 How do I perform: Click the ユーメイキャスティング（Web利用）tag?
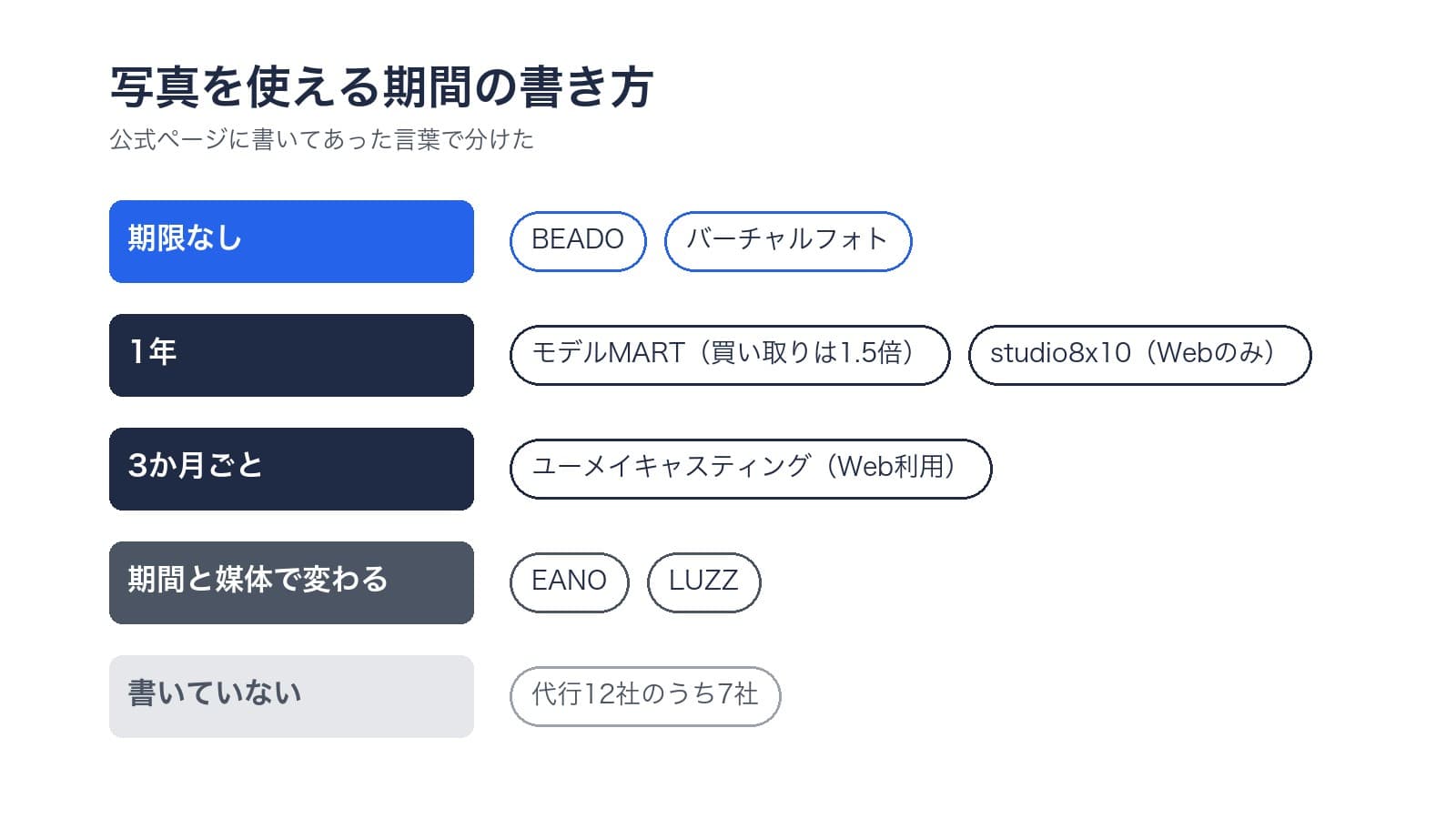pos(751,469)
